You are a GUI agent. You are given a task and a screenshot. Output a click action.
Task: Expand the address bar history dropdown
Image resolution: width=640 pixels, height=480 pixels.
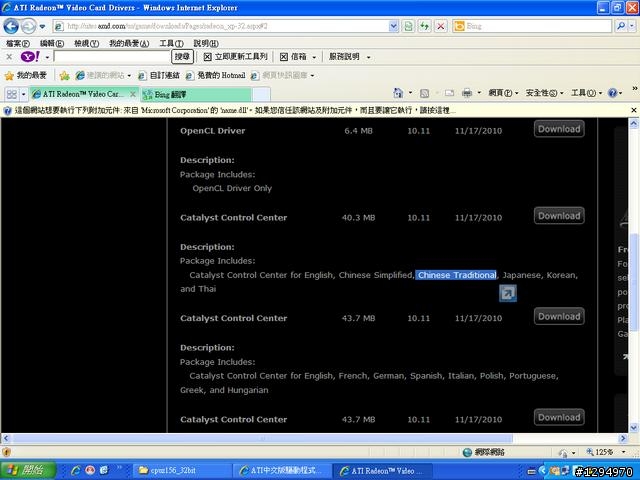click(x=393, y=26)
